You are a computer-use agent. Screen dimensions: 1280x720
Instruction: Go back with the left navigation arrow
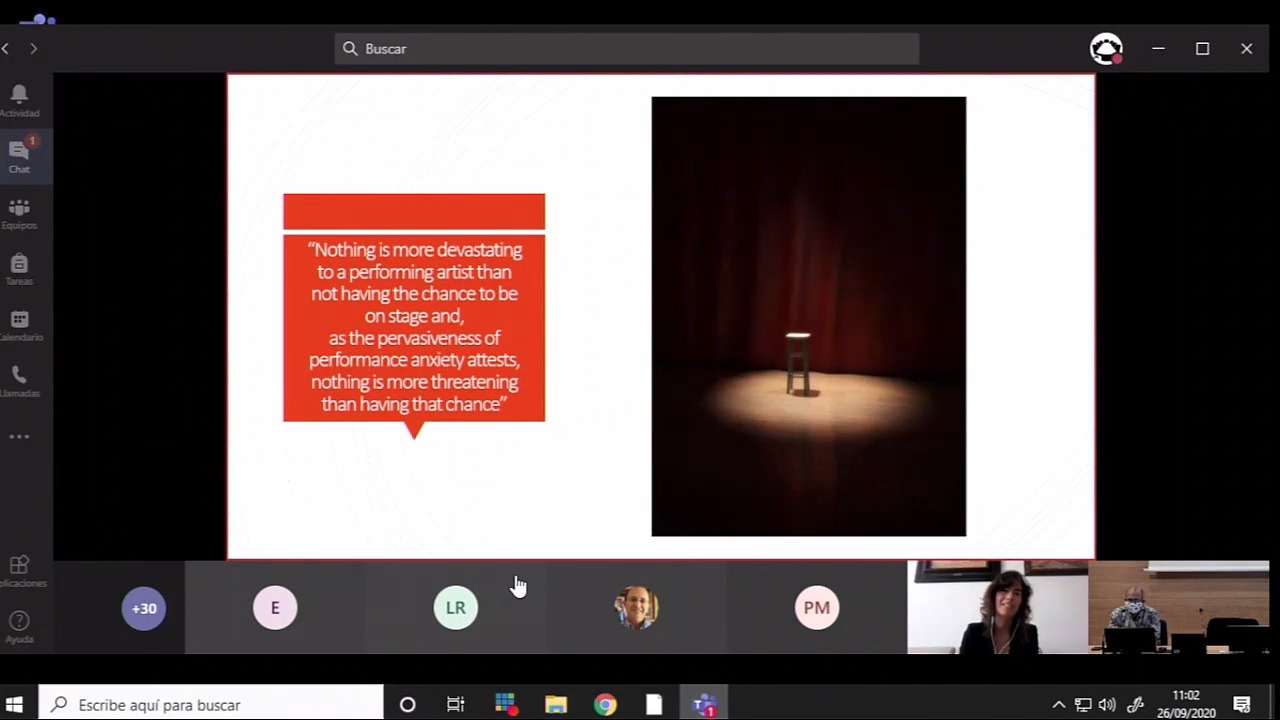tap(6, 48)
